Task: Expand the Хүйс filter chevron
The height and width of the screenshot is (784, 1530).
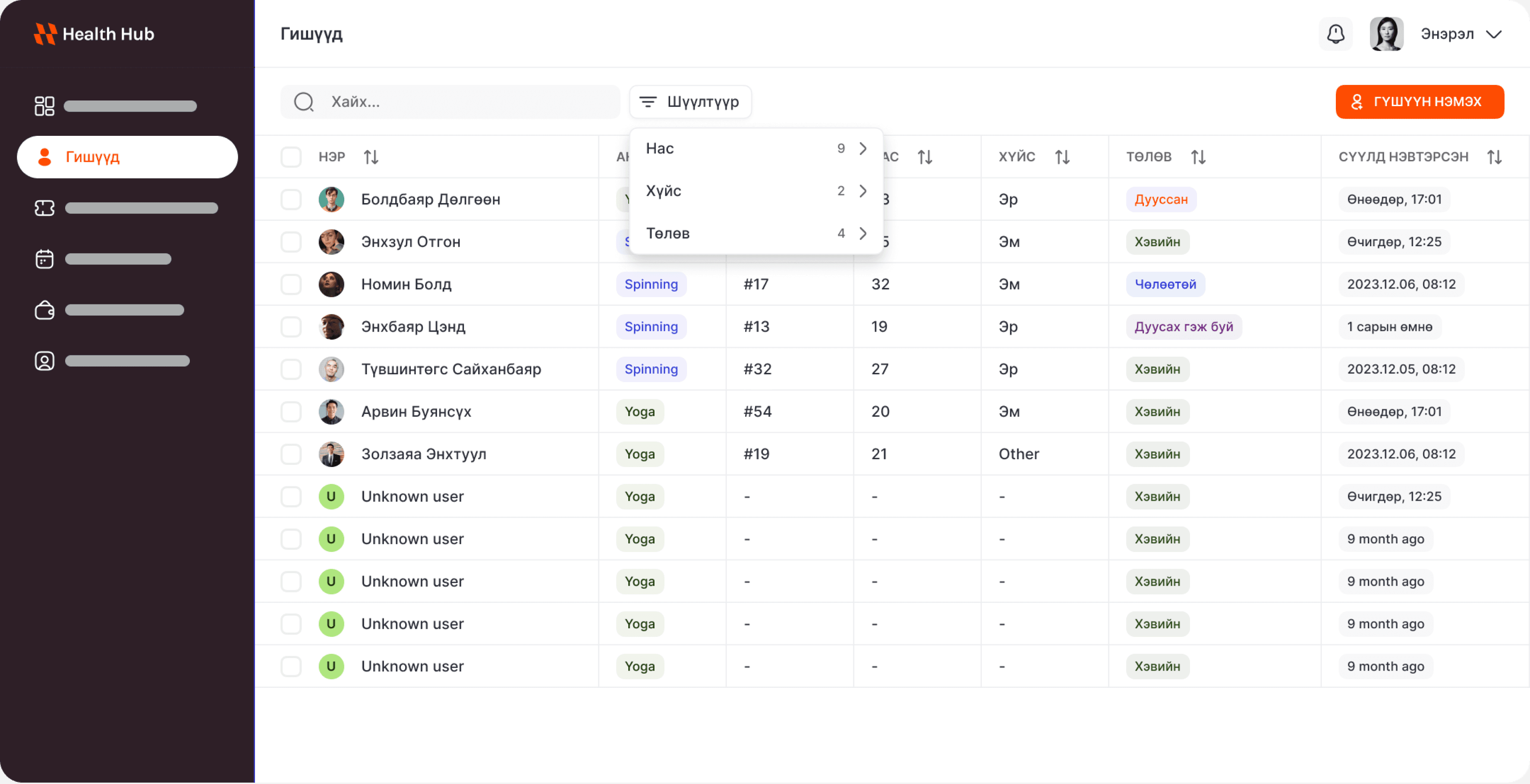Action: (x=863, y=191)
